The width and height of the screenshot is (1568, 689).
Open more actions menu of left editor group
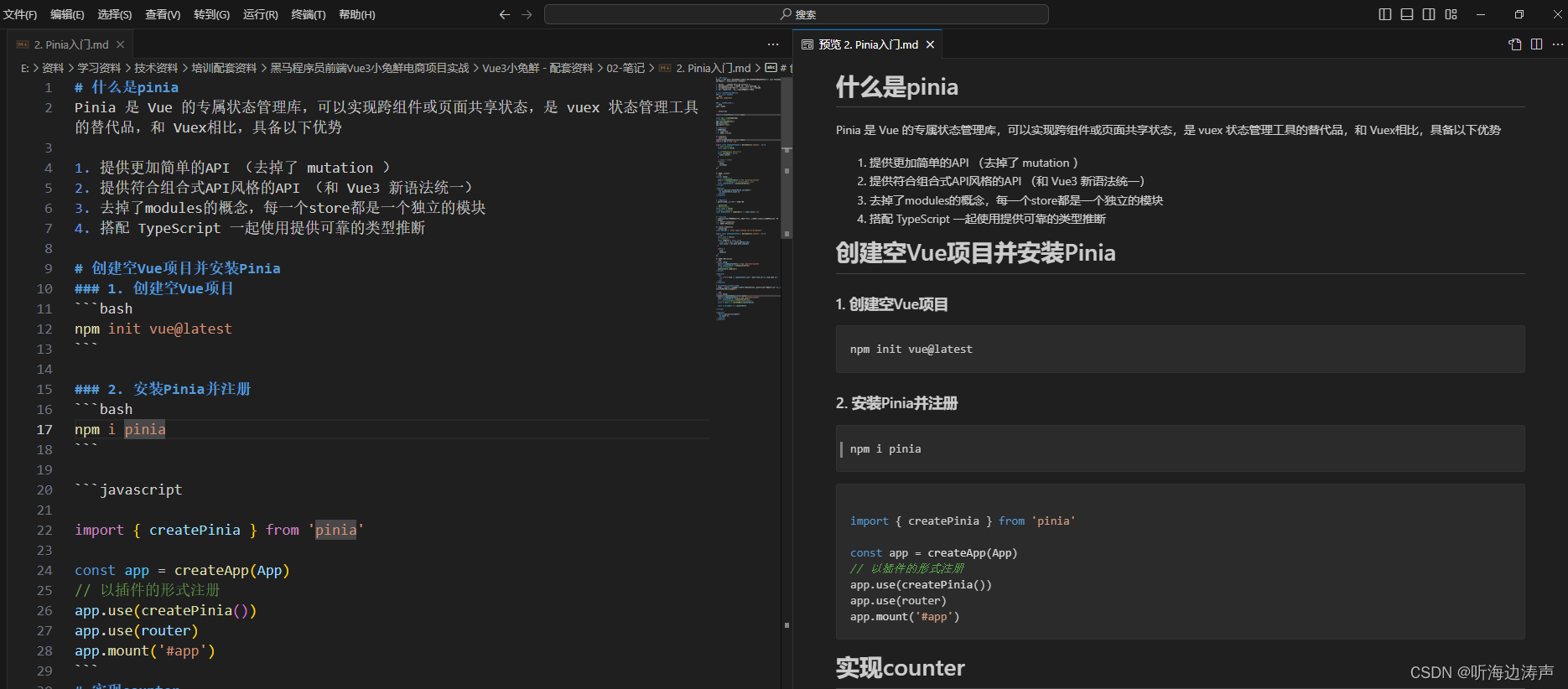(x=772, y=44)
